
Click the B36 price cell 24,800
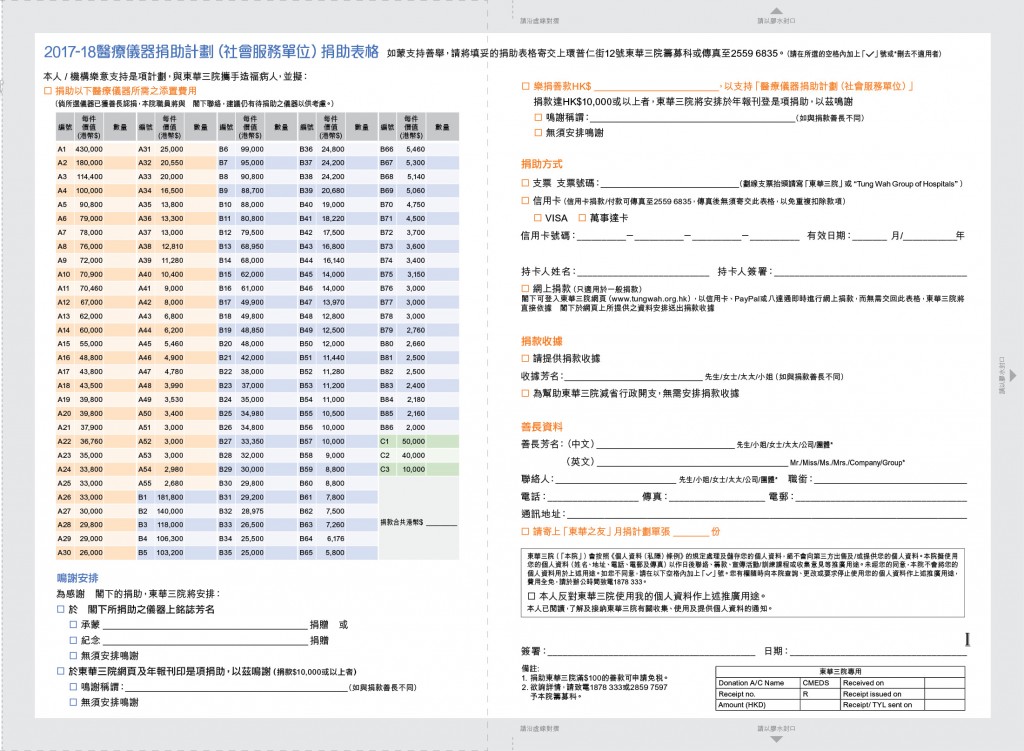click(333, 149)
